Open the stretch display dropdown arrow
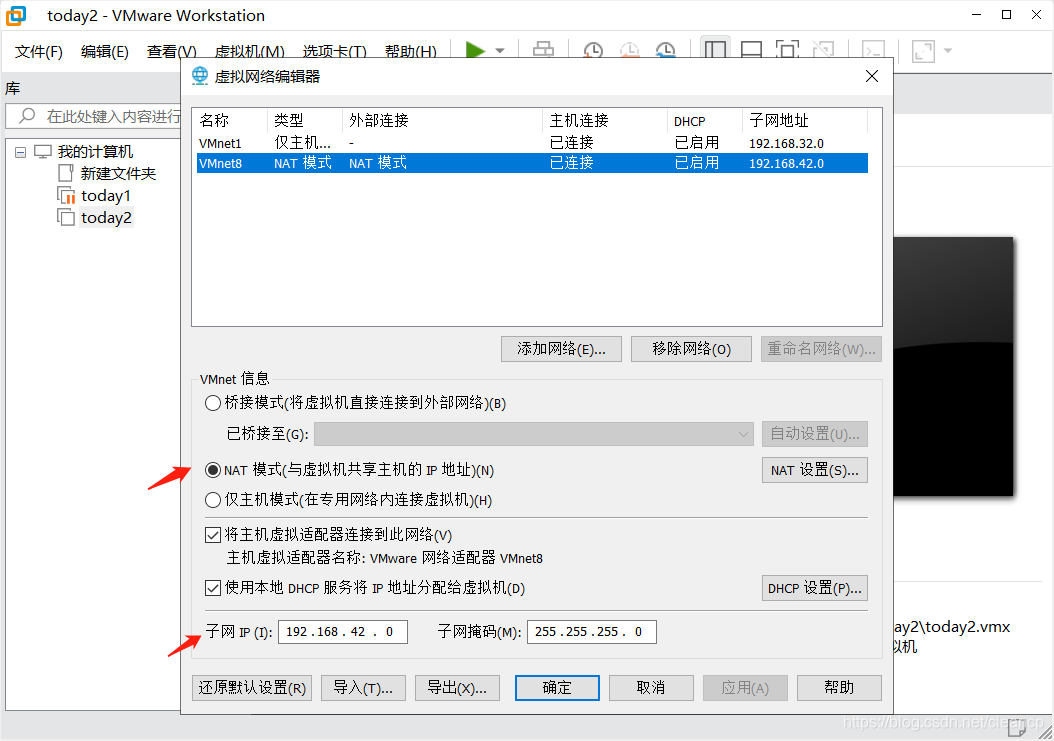The height and width of the screenshot is (741, 1054). (x=948, y=51)
